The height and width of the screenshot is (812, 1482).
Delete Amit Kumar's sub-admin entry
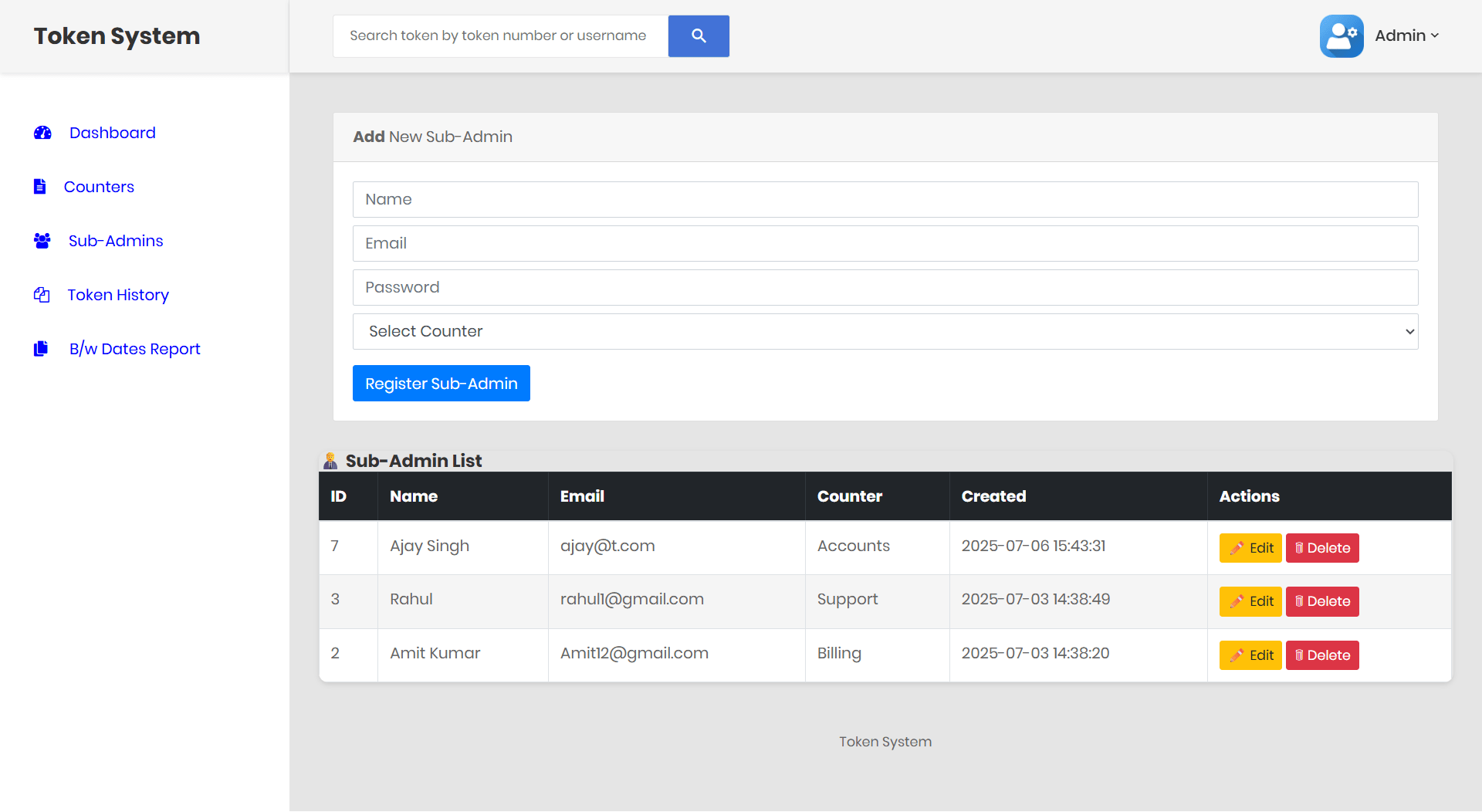click(1322, 655)
